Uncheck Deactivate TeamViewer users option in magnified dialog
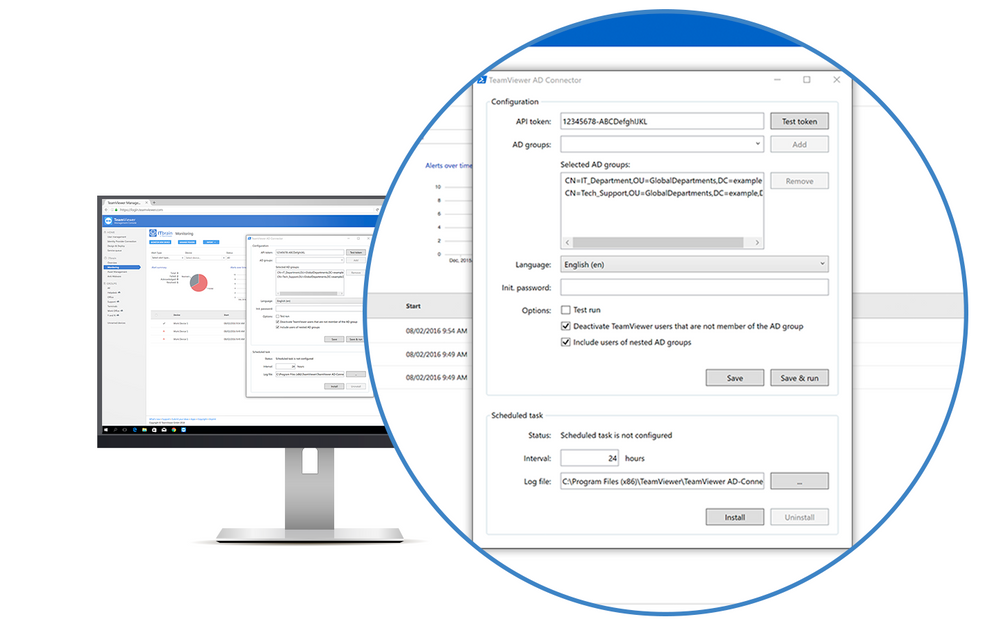This screenshot has height=624, width=998. (x=565, y=326)
